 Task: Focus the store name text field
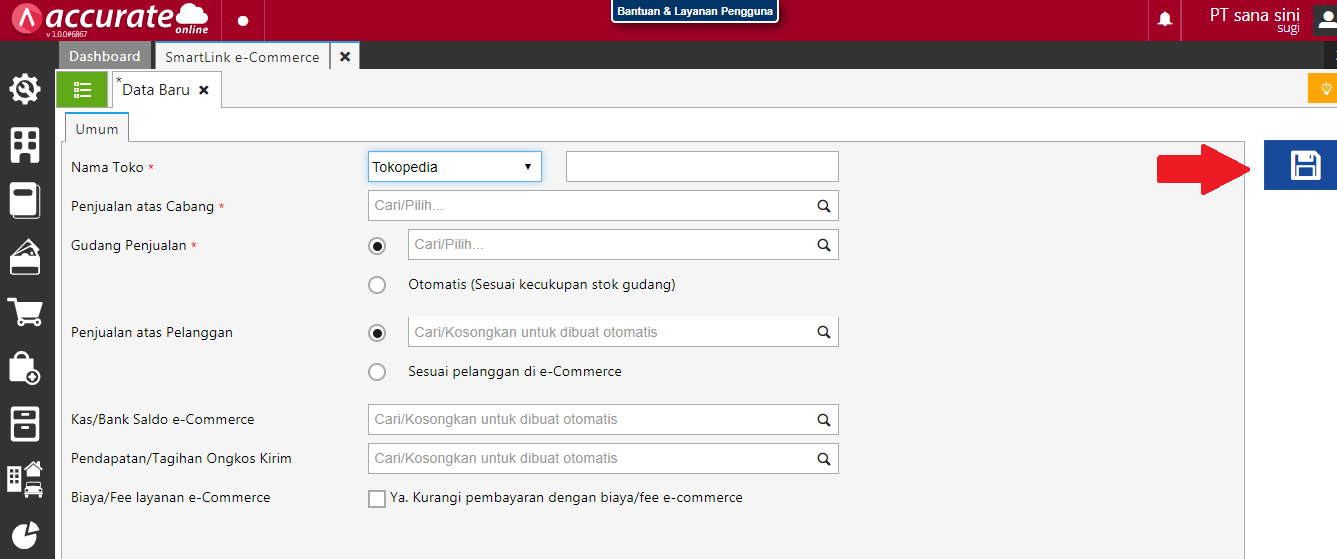(702, 167)
